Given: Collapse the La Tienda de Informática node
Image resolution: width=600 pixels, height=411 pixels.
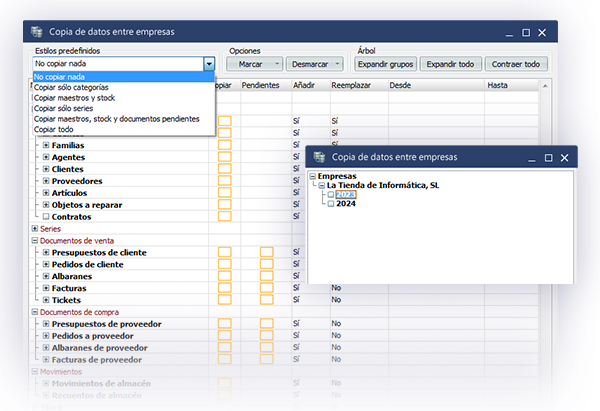Looking at the screenshot, I should pyautogui.click(x=322, y=185).
